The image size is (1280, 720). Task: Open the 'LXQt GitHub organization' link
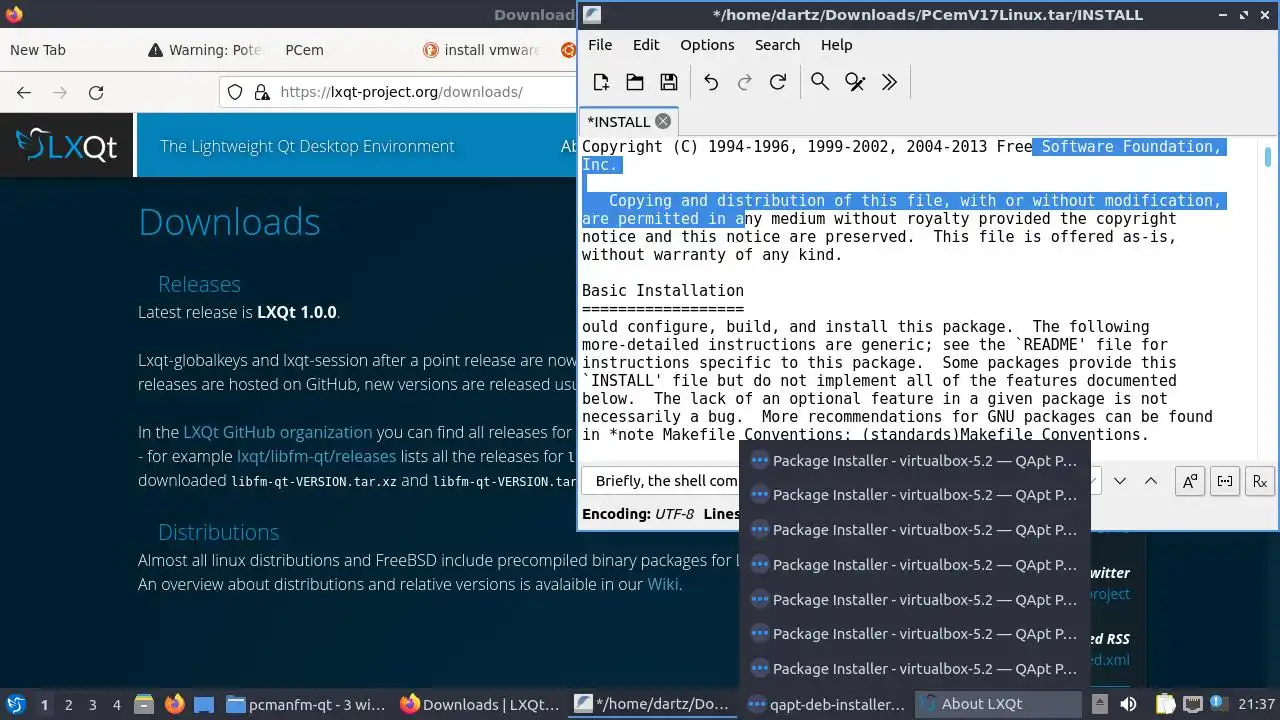tap(277, 432)
